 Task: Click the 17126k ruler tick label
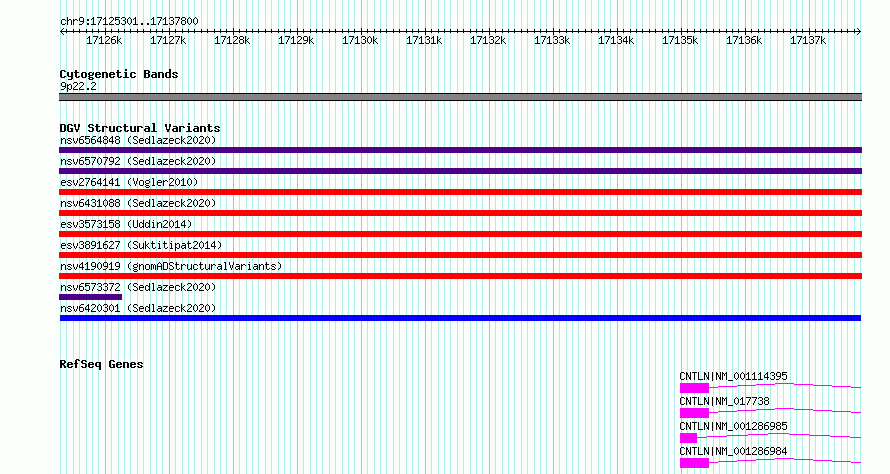pyautogui.click(x=104, y=40)
